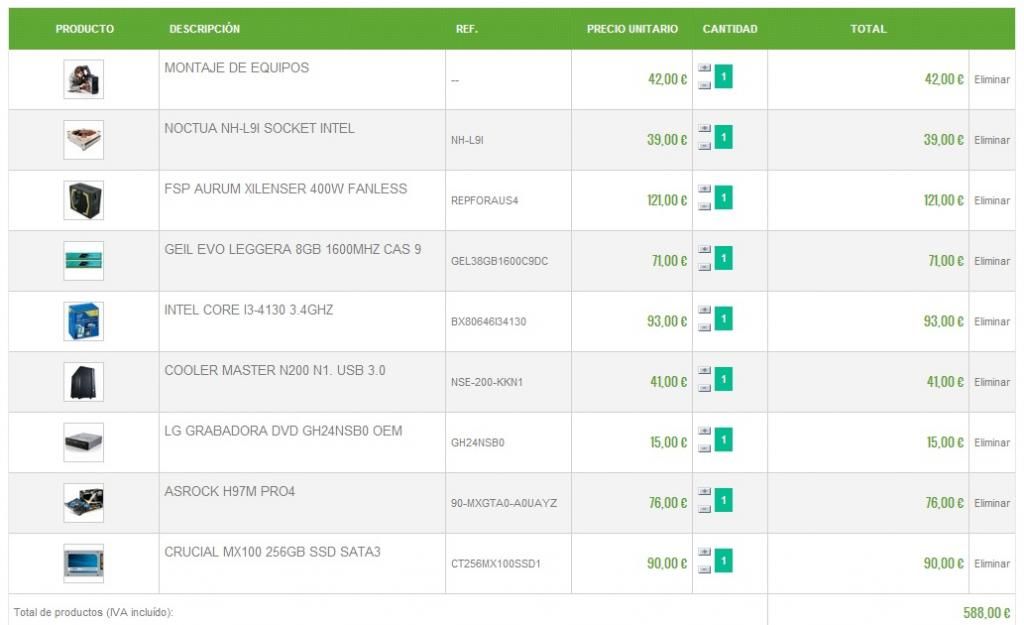Viewport: 1024px width, 625px height.
Task: Increase quantity of NOCTUA NH-L9I cooler
Action: pos(704,129)
